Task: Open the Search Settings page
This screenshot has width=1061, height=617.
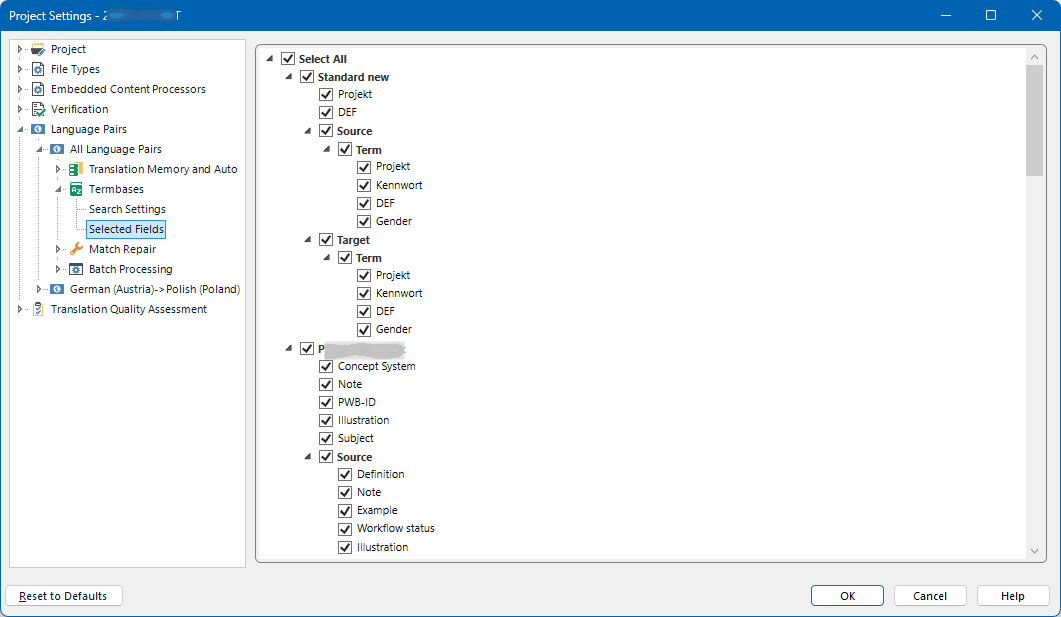Action: click(x=125, y=208)
